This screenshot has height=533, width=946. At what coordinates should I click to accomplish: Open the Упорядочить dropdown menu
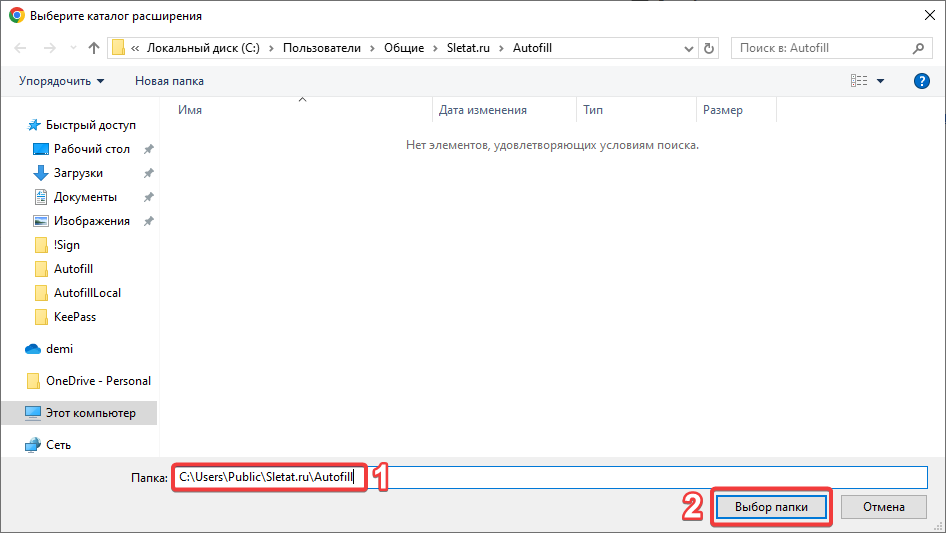(x=61, y=81)
